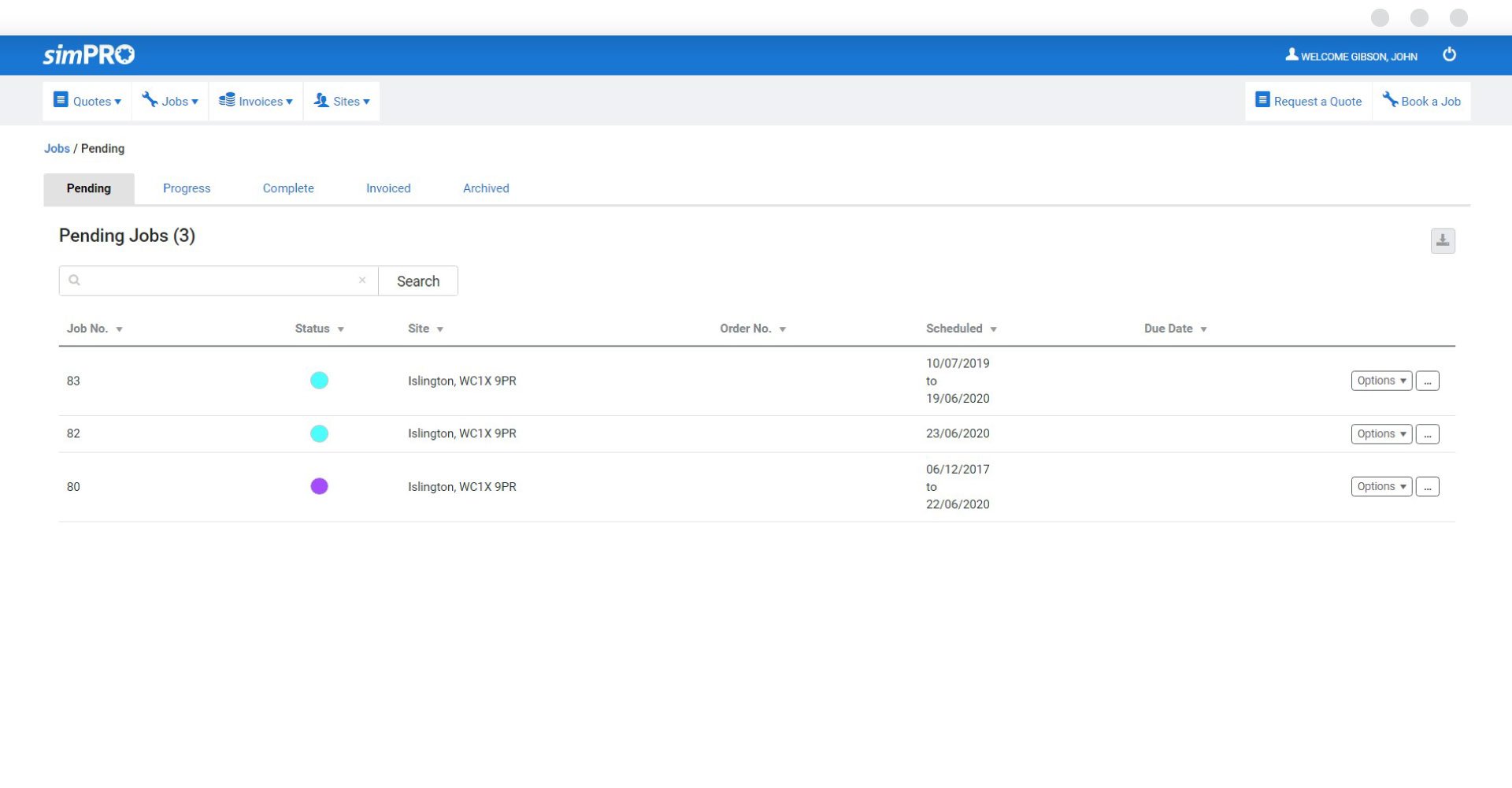The width and height of the screenshot is (1512, 788).
Task: Clear the search field with the X
Action: pyautogui.click(x=362, y=280)
